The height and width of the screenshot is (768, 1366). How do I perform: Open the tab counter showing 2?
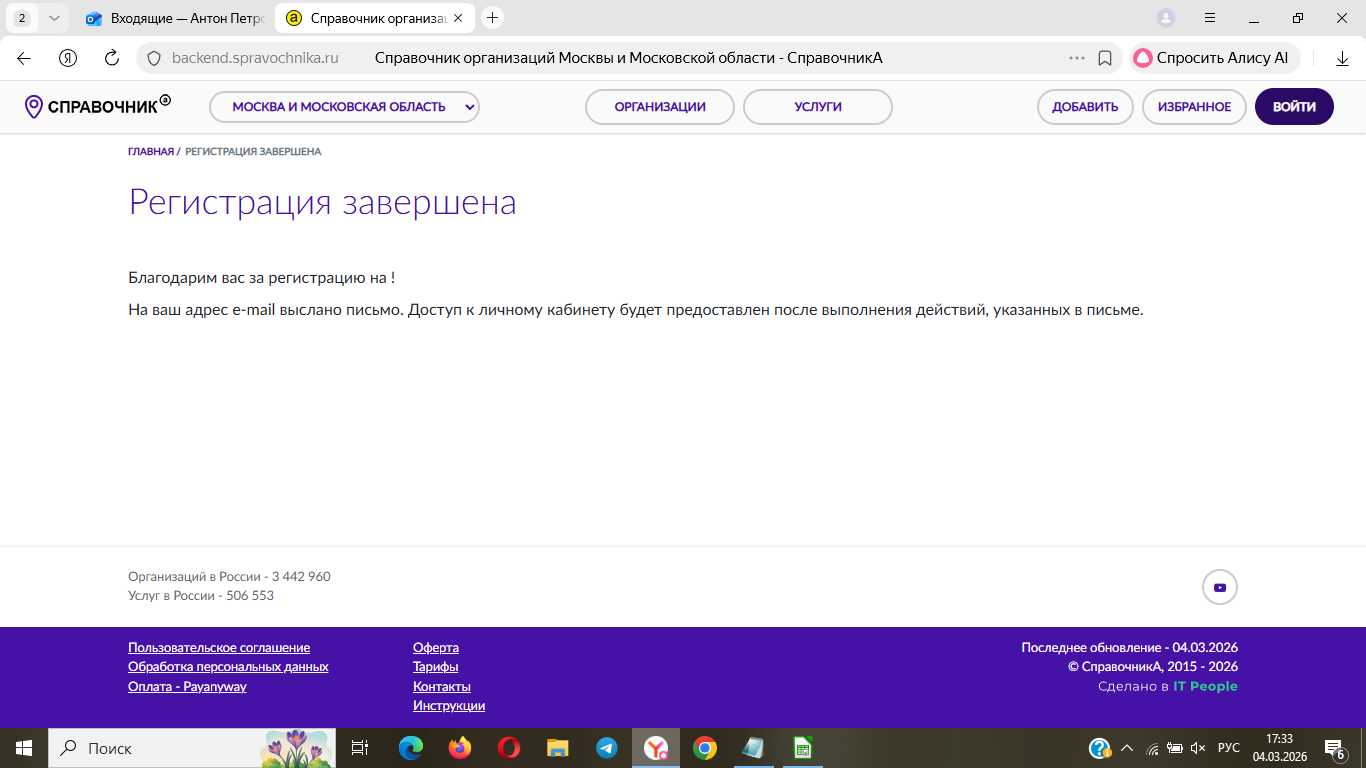click(22, 18)
